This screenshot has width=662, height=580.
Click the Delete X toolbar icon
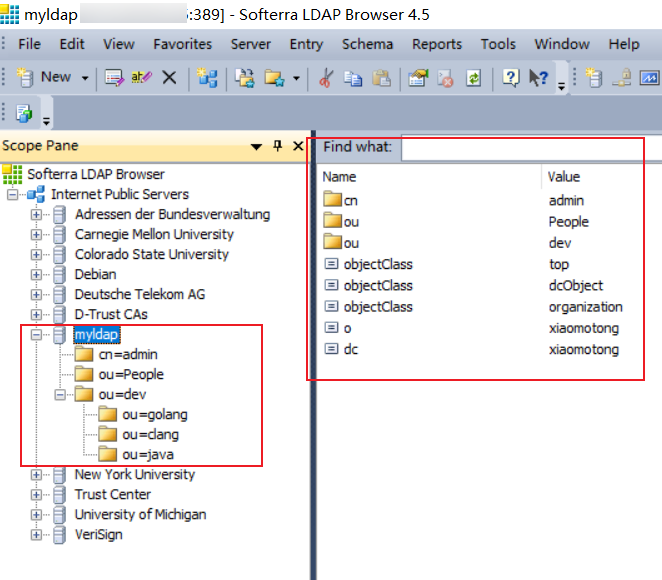(169, 78)
